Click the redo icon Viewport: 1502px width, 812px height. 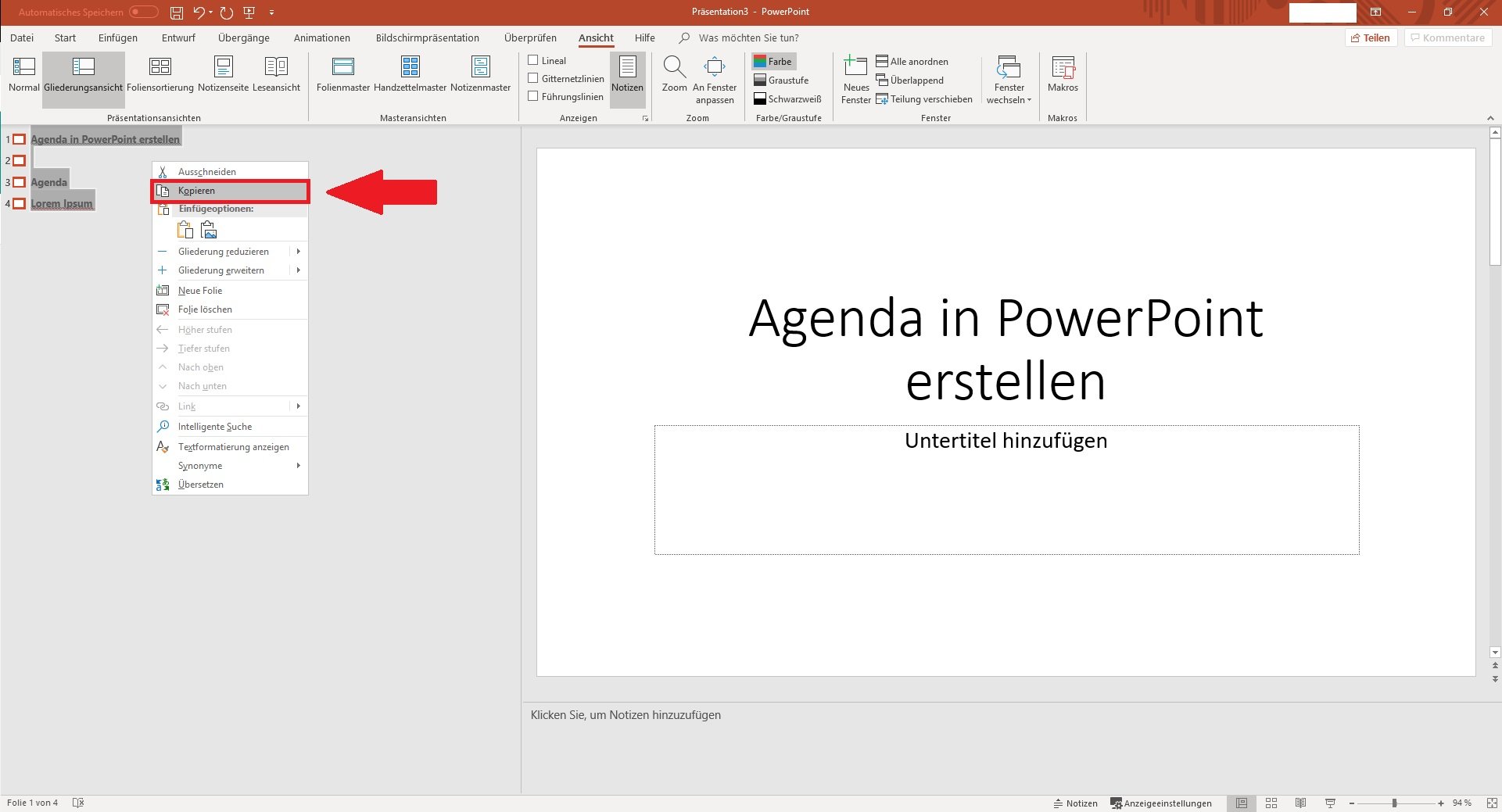point(227,13)
